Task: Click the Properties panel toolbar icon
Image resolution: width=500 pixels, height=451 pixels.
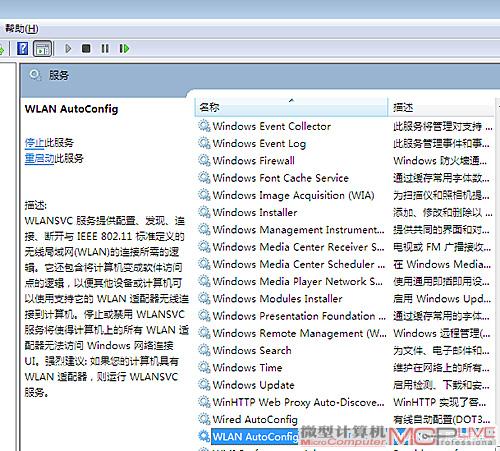Action: tap(43, 49)
